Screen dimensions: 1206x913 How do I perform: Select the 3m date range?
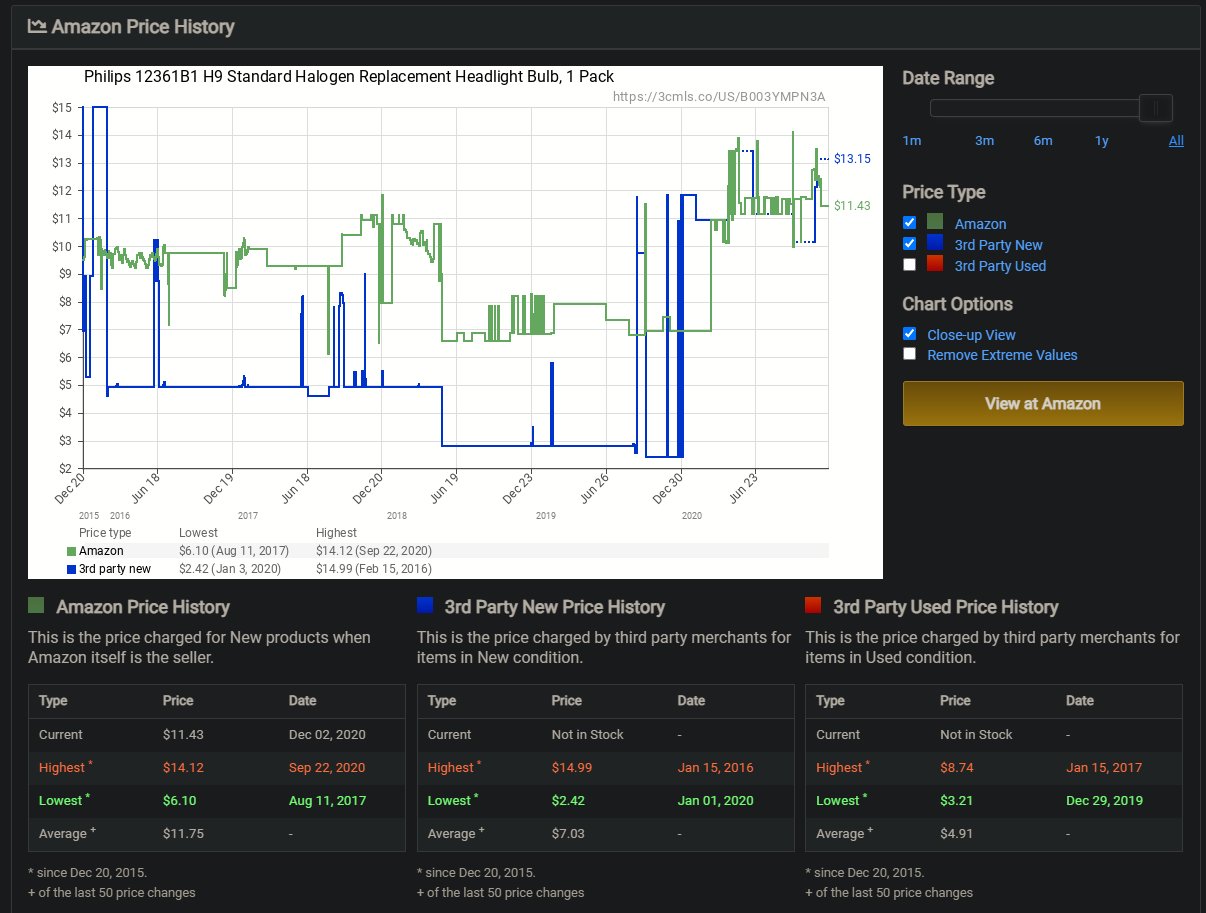[x=984, y=141]
